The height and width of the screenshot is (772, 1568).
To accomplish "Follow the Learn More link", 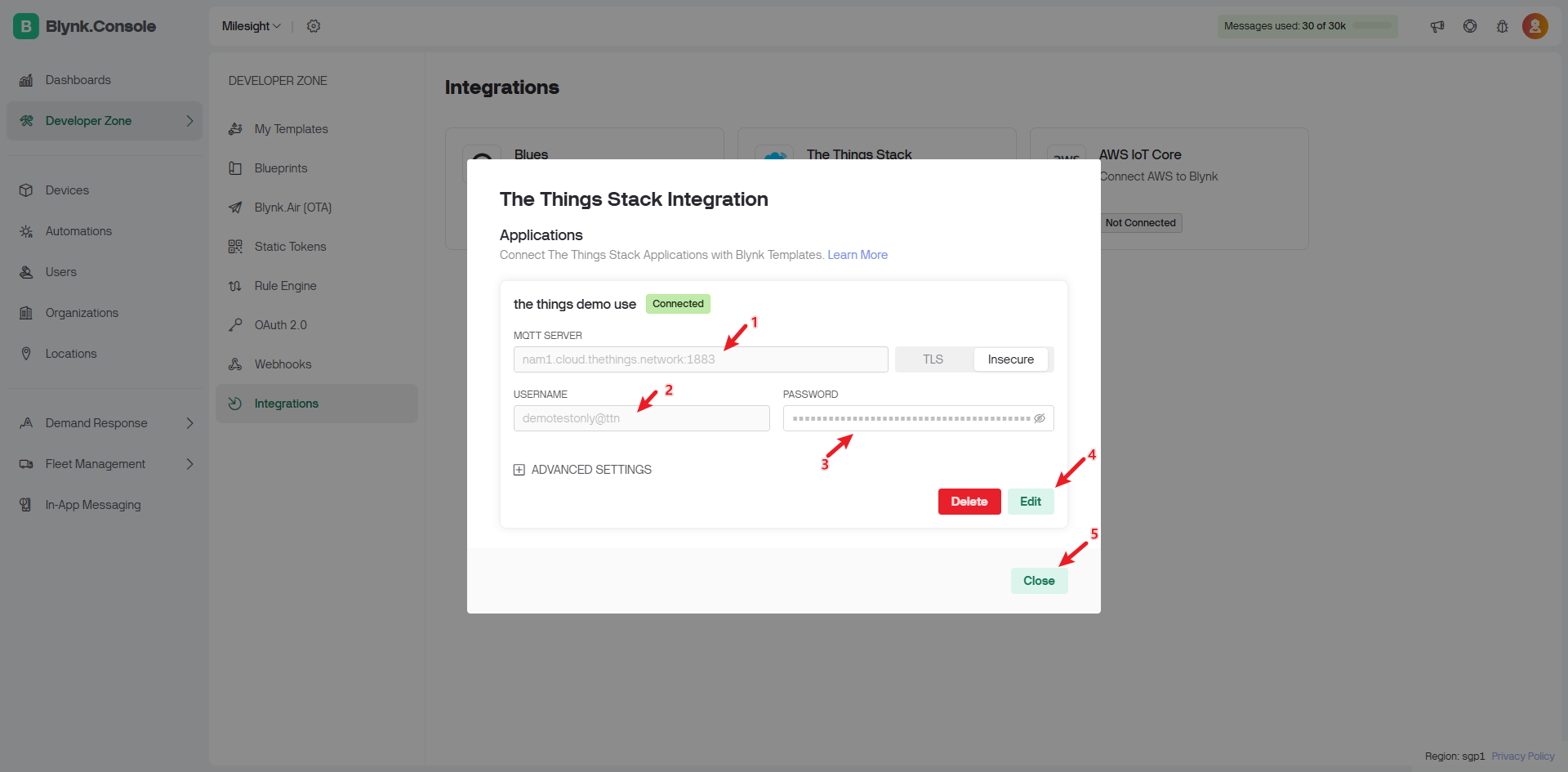I will point(857,255).
